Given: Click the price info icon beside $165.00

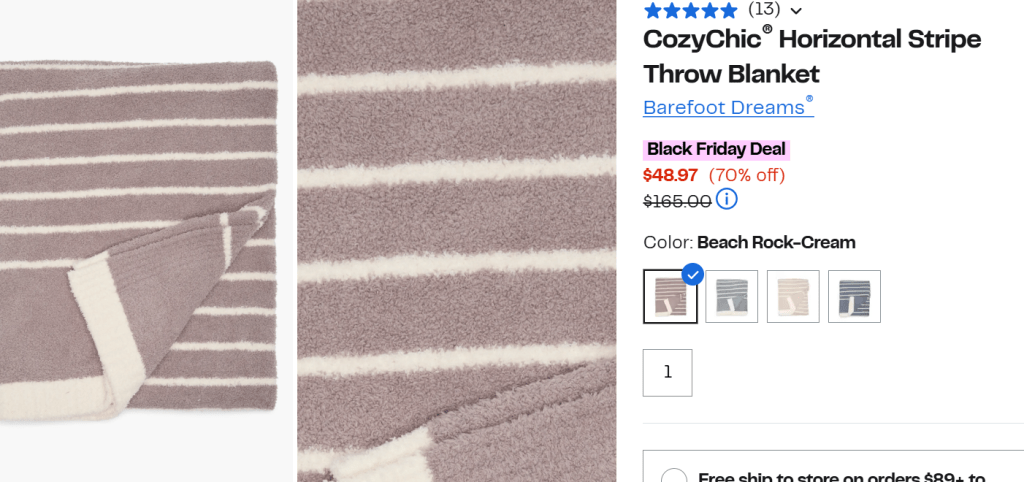Looking at the screenshot, I should [727, 200].
